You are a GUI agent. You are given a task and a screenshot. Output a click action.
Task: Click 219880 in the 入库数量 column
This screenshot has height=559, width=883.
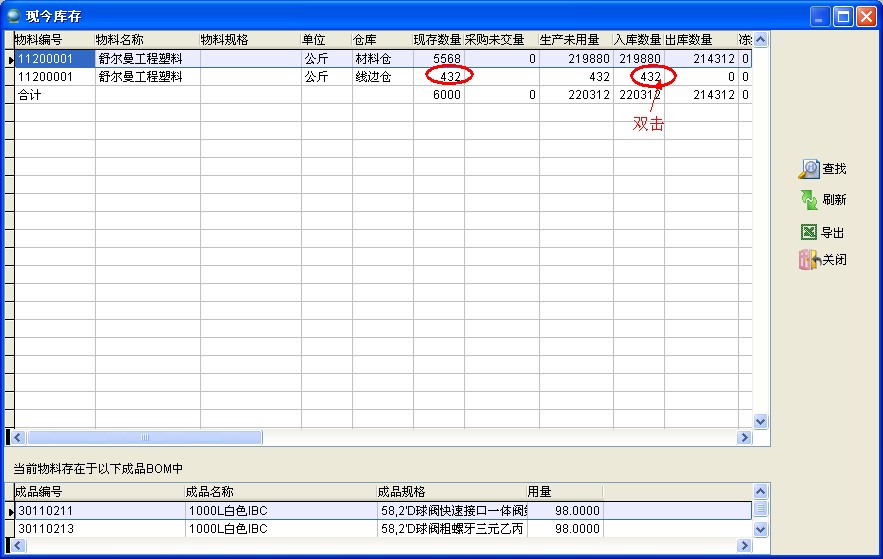click(639, 59)
